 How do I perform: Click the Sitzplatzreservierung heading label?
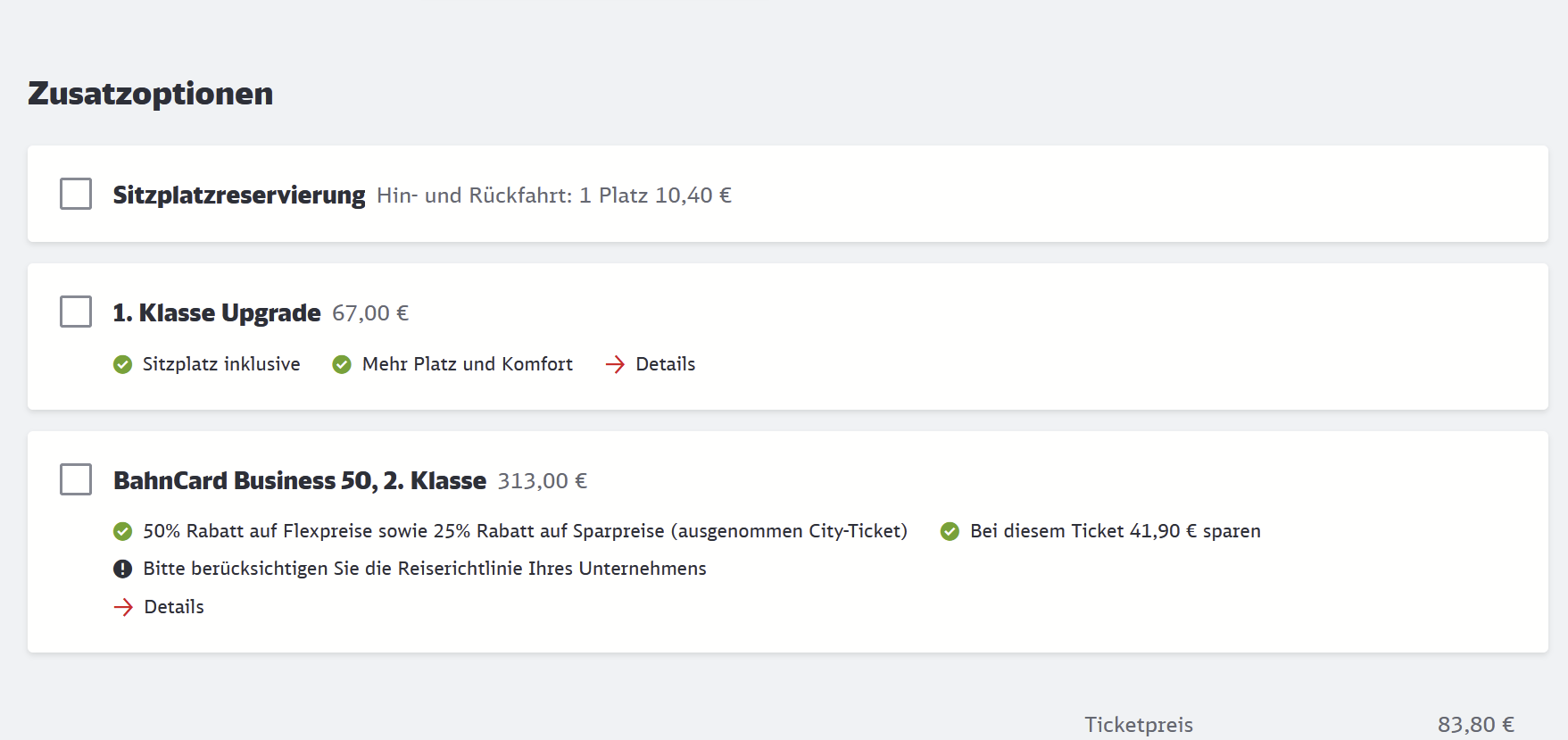[x=239, y=195]
